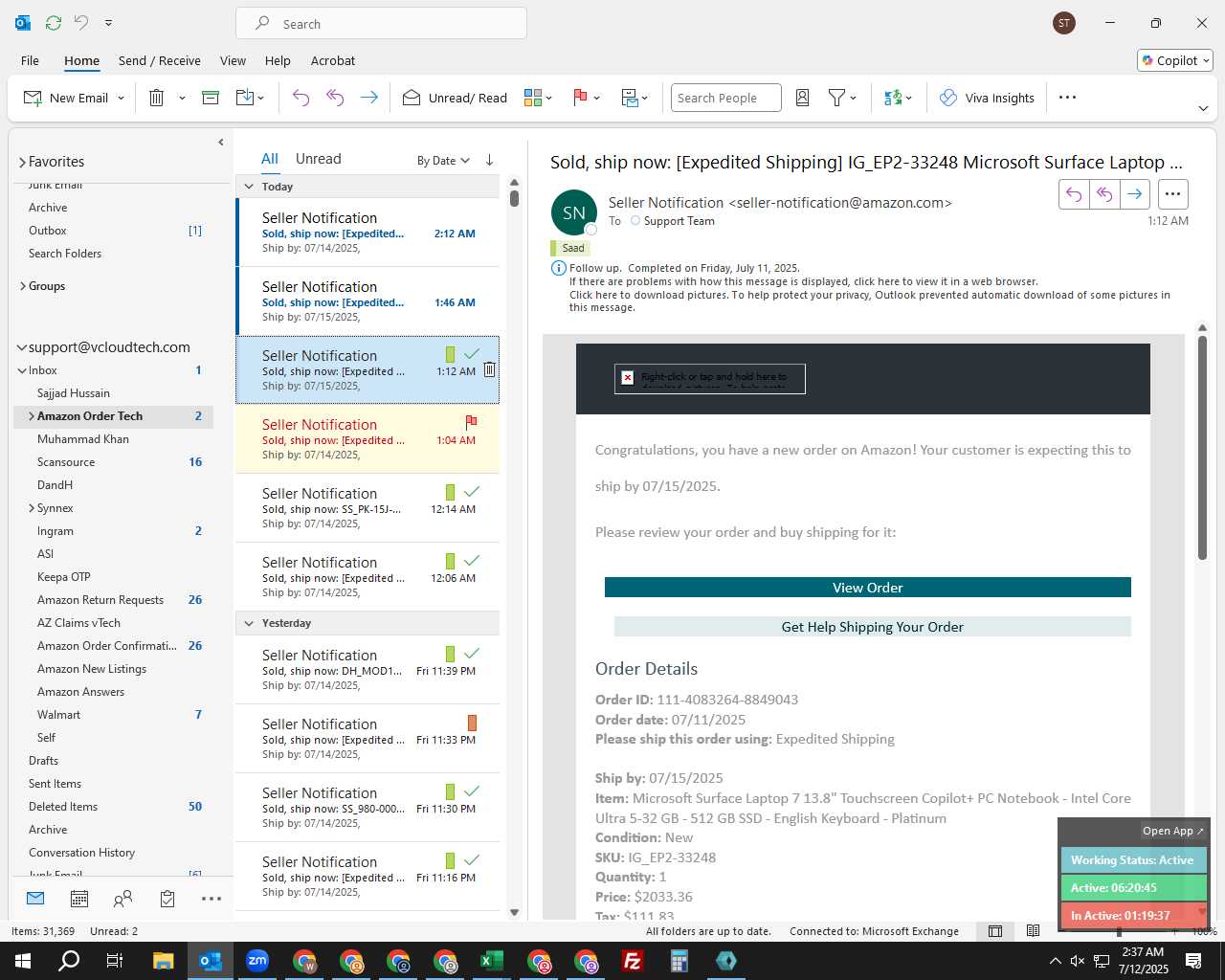This screenshot has height=980, width=1225.
Task: Toggle the completed checkmark on the 12:06 AM message
Action: (471, 561)
